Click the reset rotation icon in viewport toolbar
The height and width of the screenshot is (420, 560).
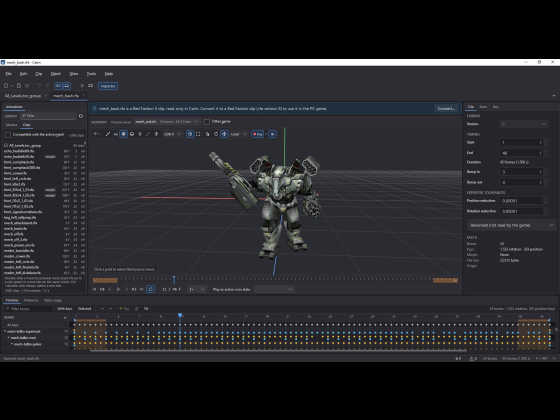pyautogui.click(x=216, y=134)
